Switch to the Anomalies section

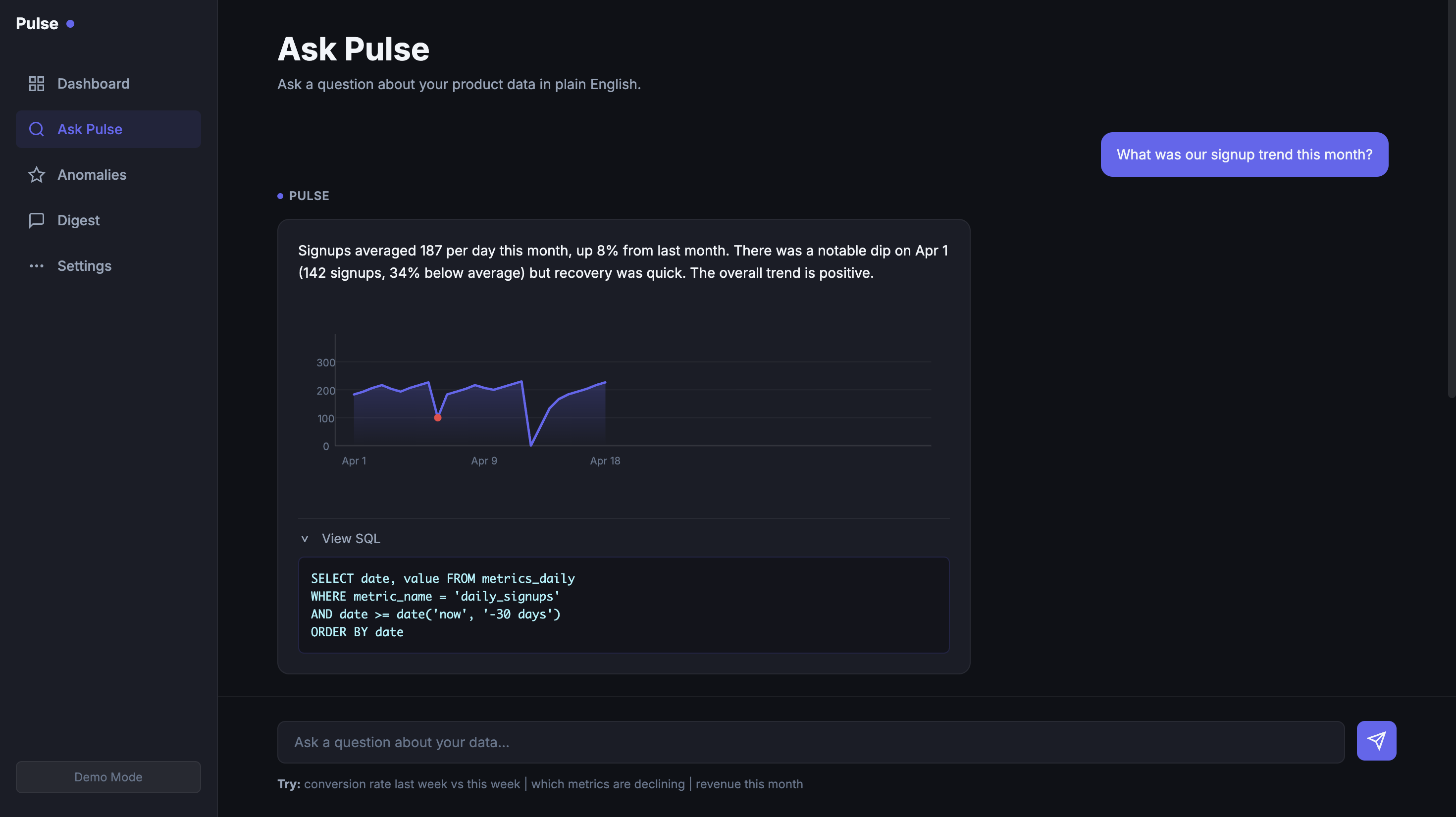[x=92, y=175]
